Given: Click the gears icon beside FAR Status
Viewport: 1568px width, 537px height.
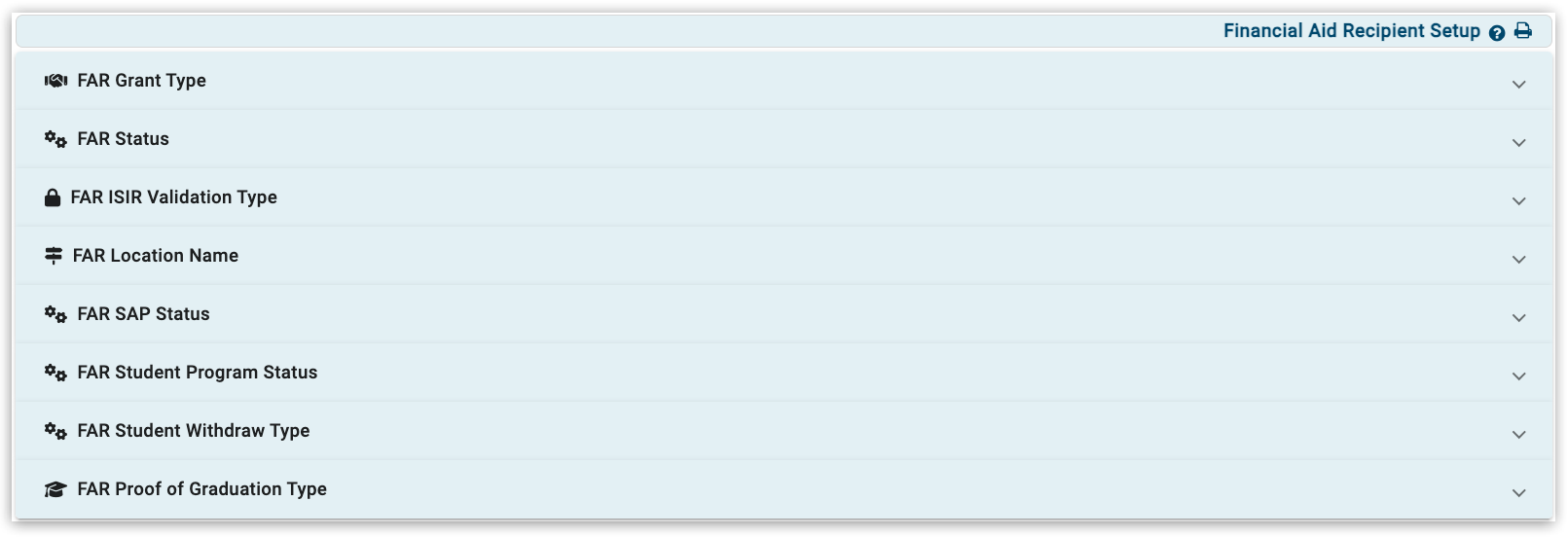Looking at the screenshot, I should pos(55,139).
